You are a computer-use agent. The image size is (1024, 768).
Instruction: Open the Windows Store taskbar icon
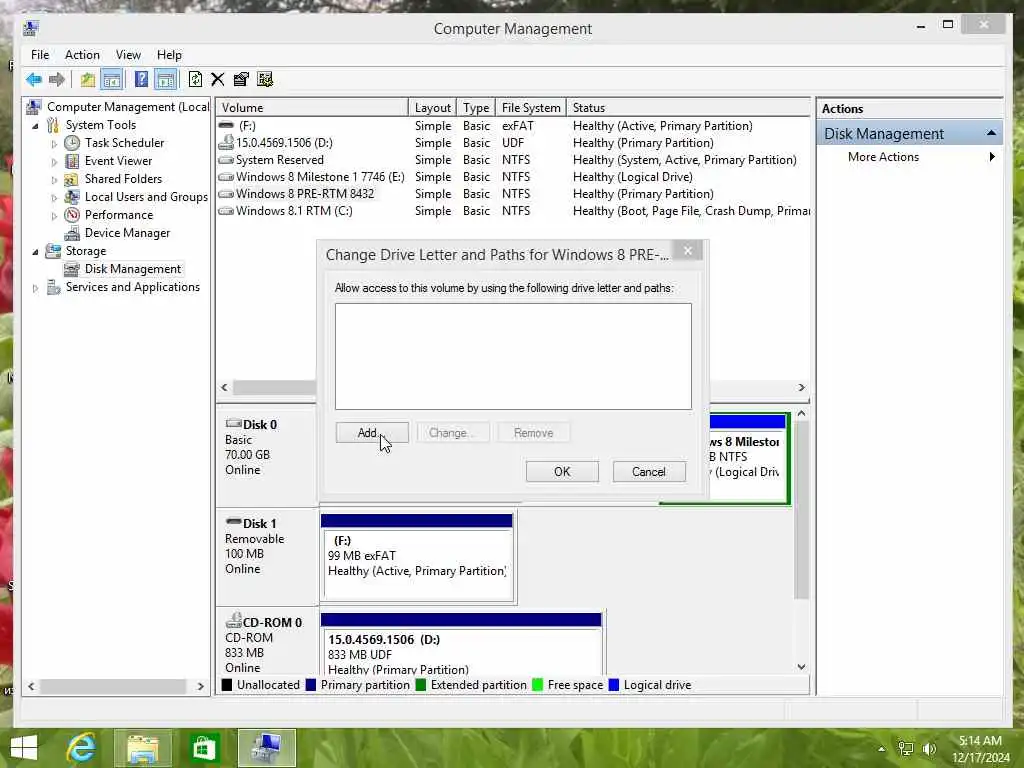pyautogui.click(x=204, y=748)
